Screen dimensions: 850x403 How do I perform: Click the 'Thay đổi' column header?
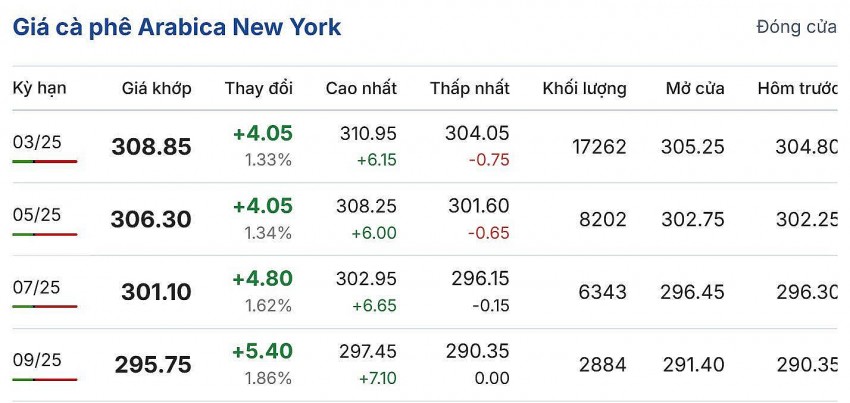point(259,88)
